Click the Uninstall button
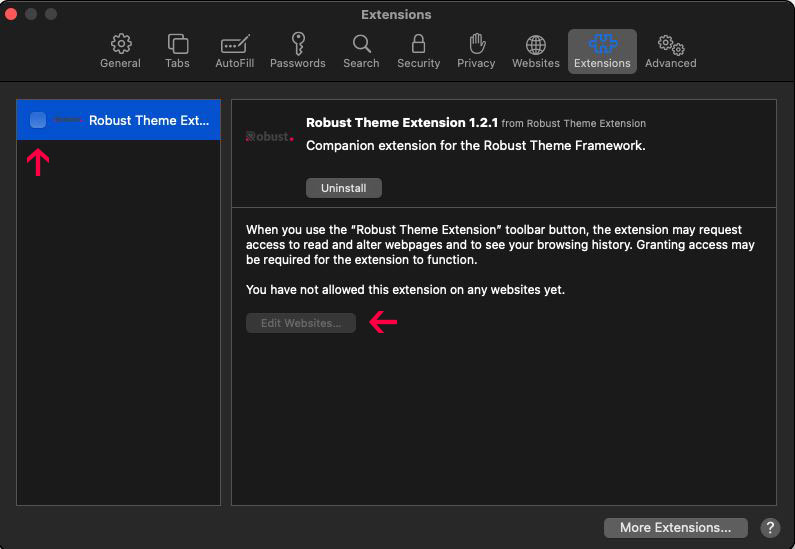 click(343, 188)
